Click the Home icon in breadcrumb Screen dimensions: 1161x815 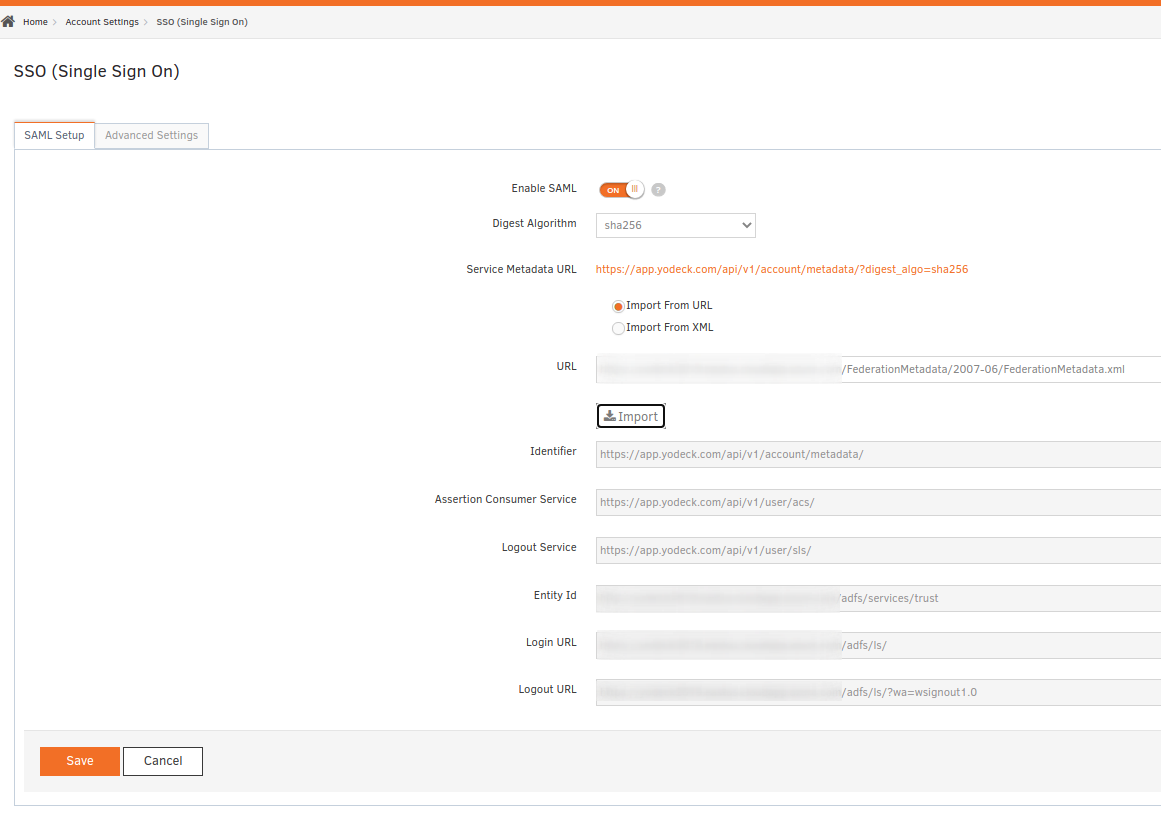coord(8,22)
